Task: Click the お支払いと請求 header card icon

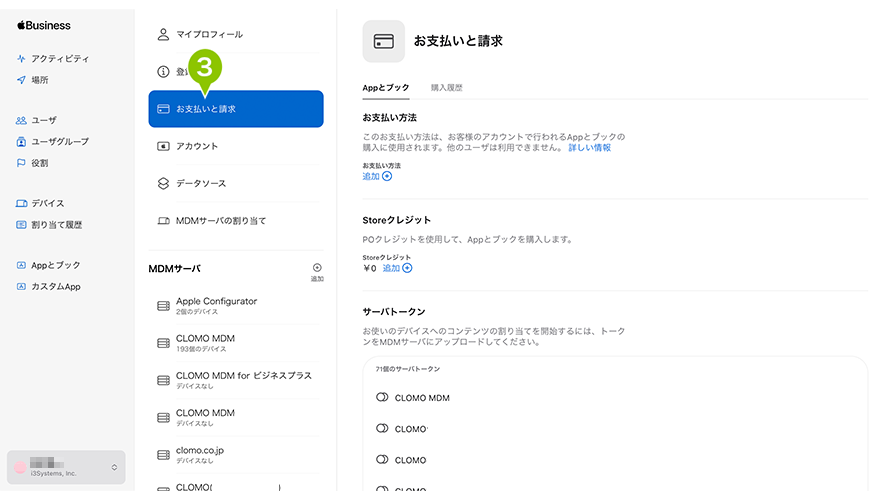Action: (384, 41)
